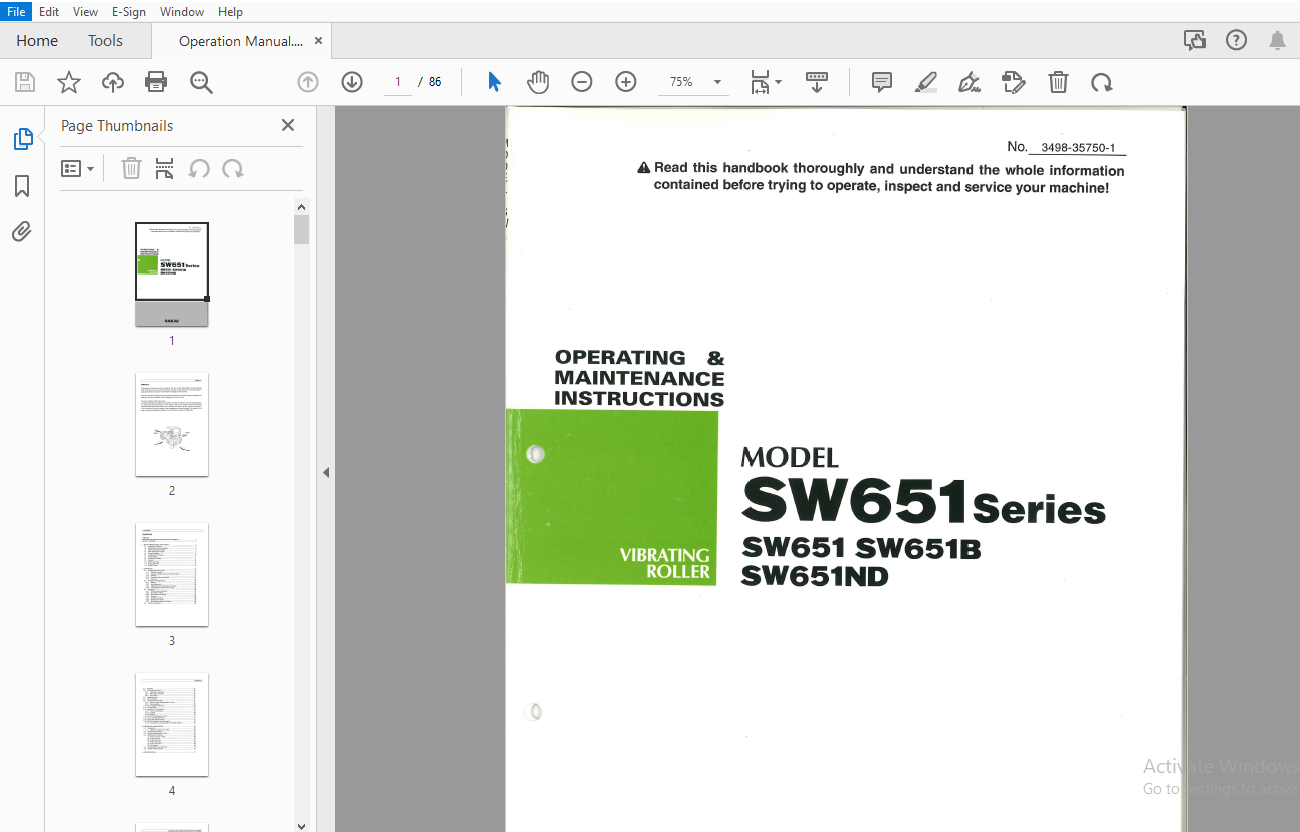1300x832 pixels.
Task: Rotate thumbnail page clockwise
Action: [233, 168]
